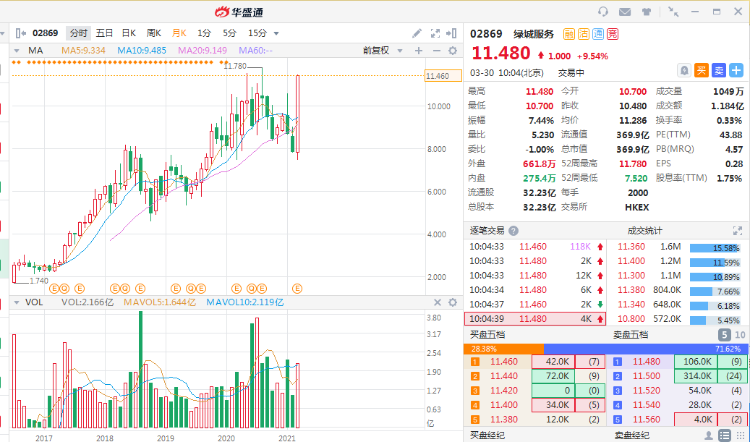750x442 pixels.
Task: Open the mail messages icon
Action: [x=625, y=11]
